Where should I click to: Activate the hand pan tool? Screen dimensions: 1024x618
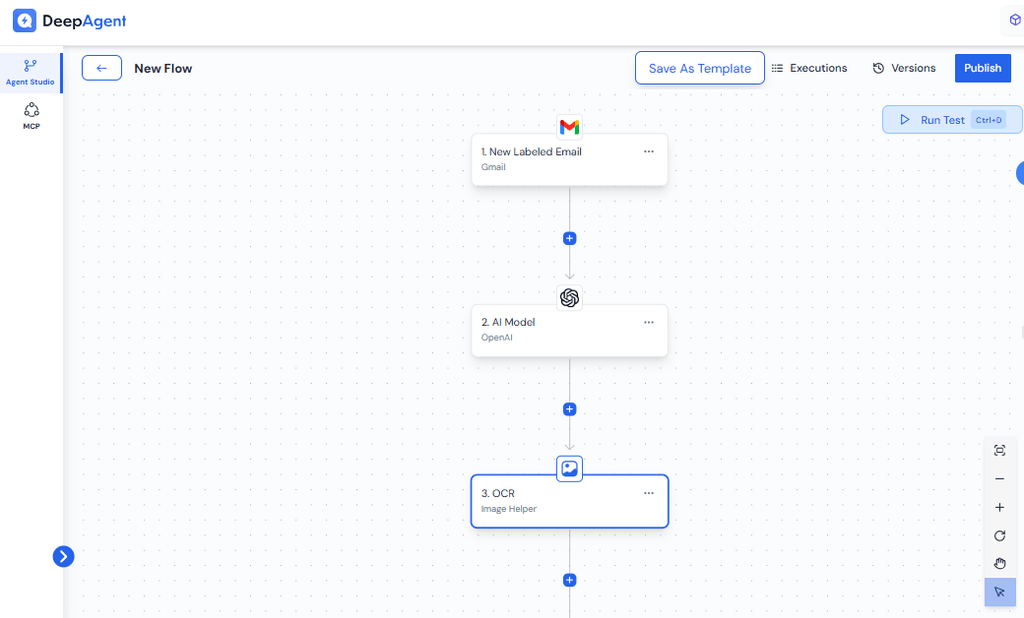pyautogui.click(x=999, y=564)
